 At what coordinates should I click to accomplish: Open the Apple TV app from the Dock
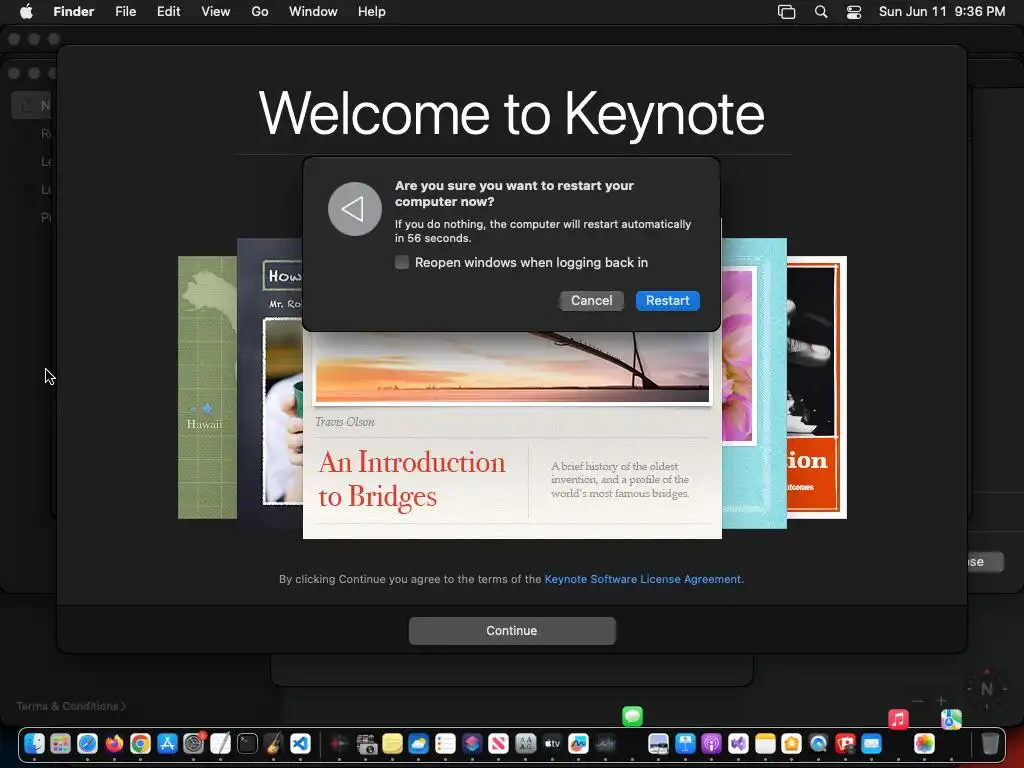[x=552, y=743]
